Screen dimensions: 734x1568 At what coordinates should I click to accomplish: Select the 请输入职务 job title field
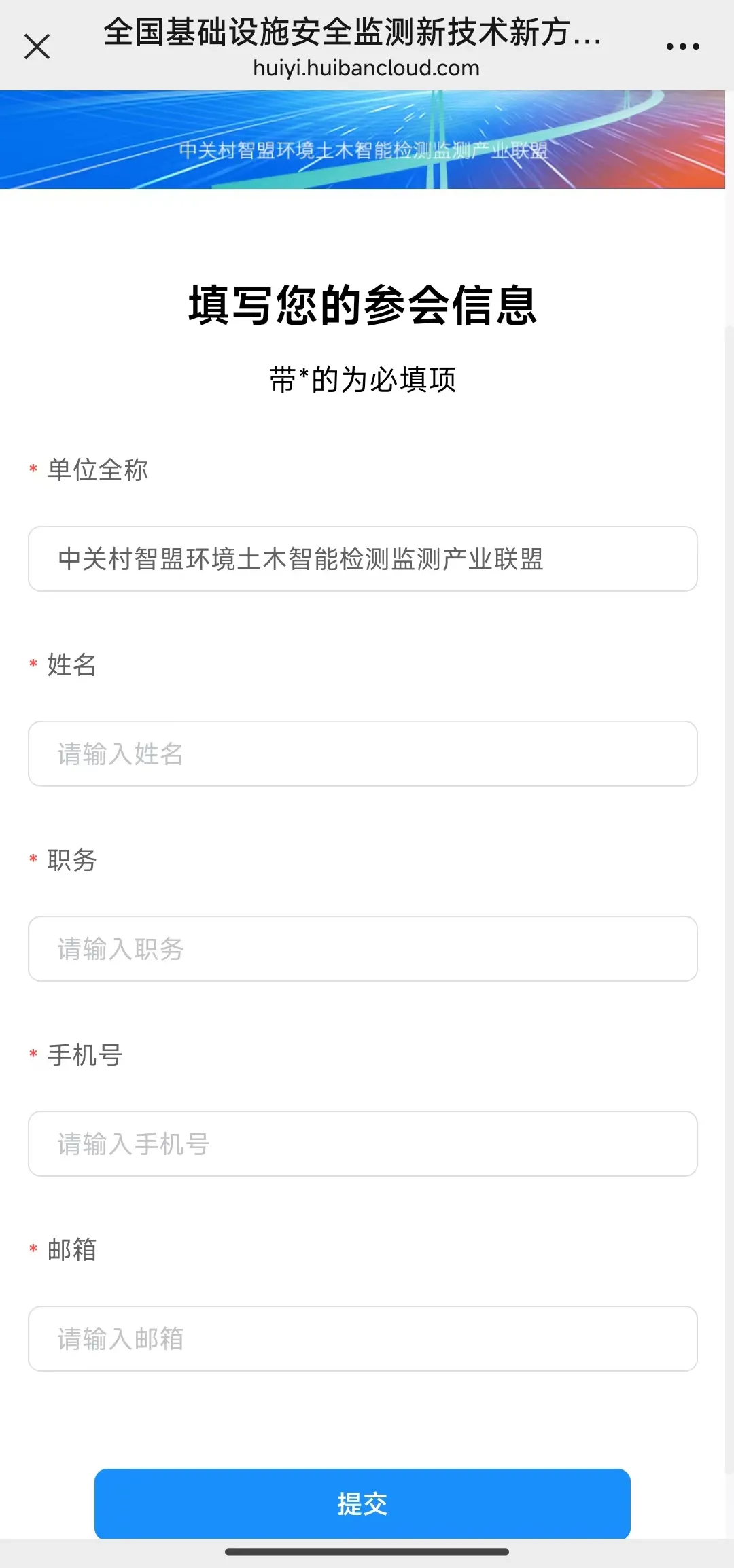click(x=363, y=948)
